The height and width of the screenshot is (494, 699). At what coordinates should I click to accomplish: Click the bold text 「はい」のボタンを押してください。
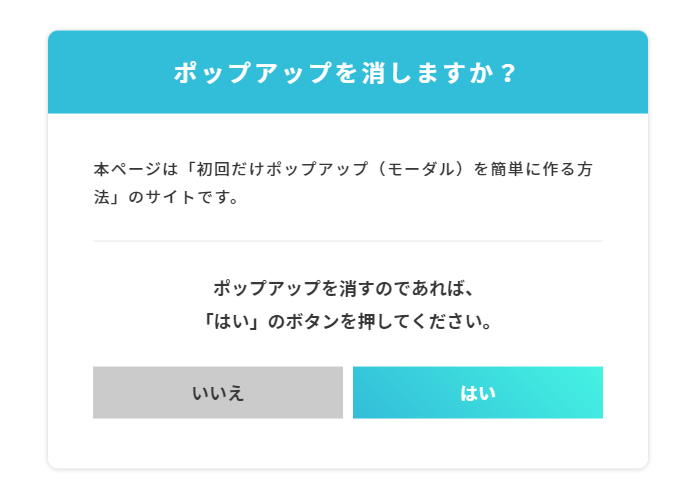click(x=347, y=323)
